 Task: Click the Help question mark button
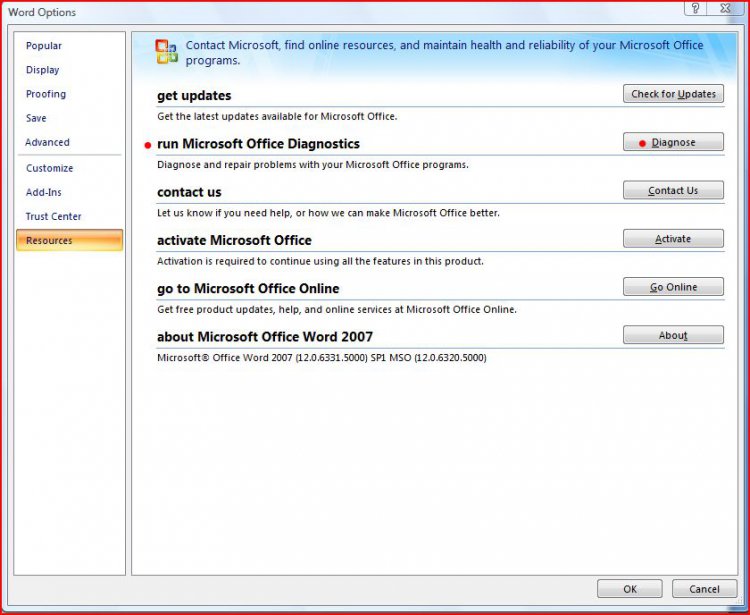click(695, 8)
